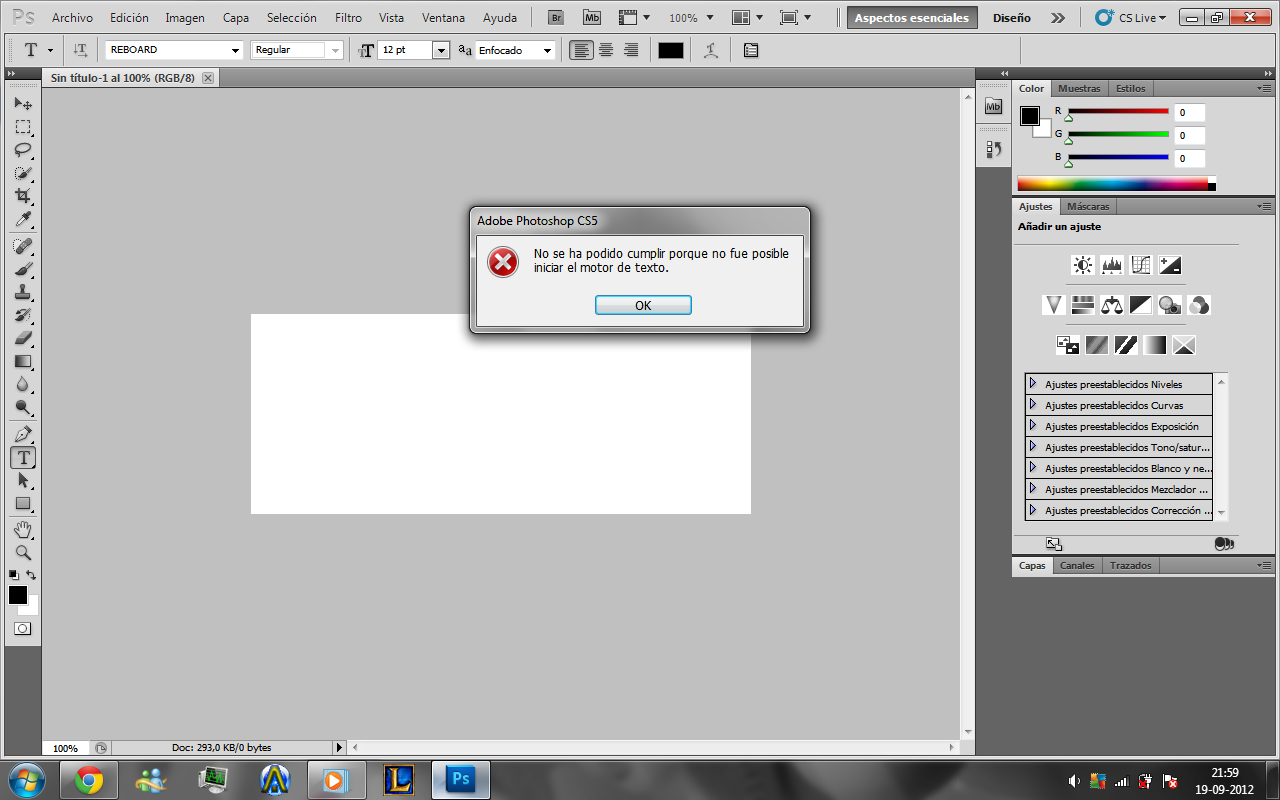Open the Regular font style dropdown
This screenshot has height=800, width=1280.
[x=335, y=50]
